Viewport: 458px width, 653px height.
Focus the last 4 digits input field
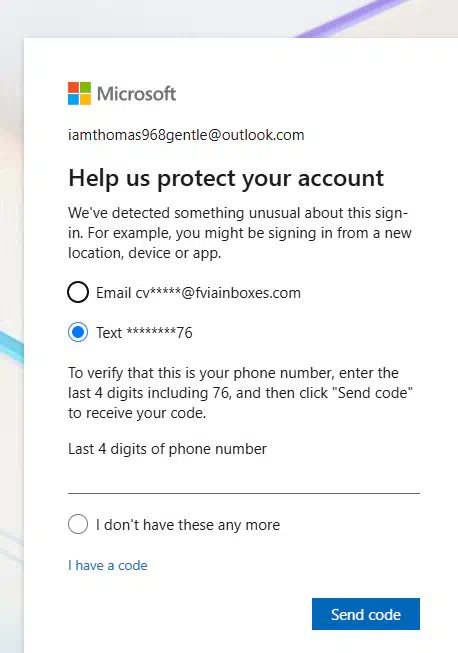click(244, 479)
